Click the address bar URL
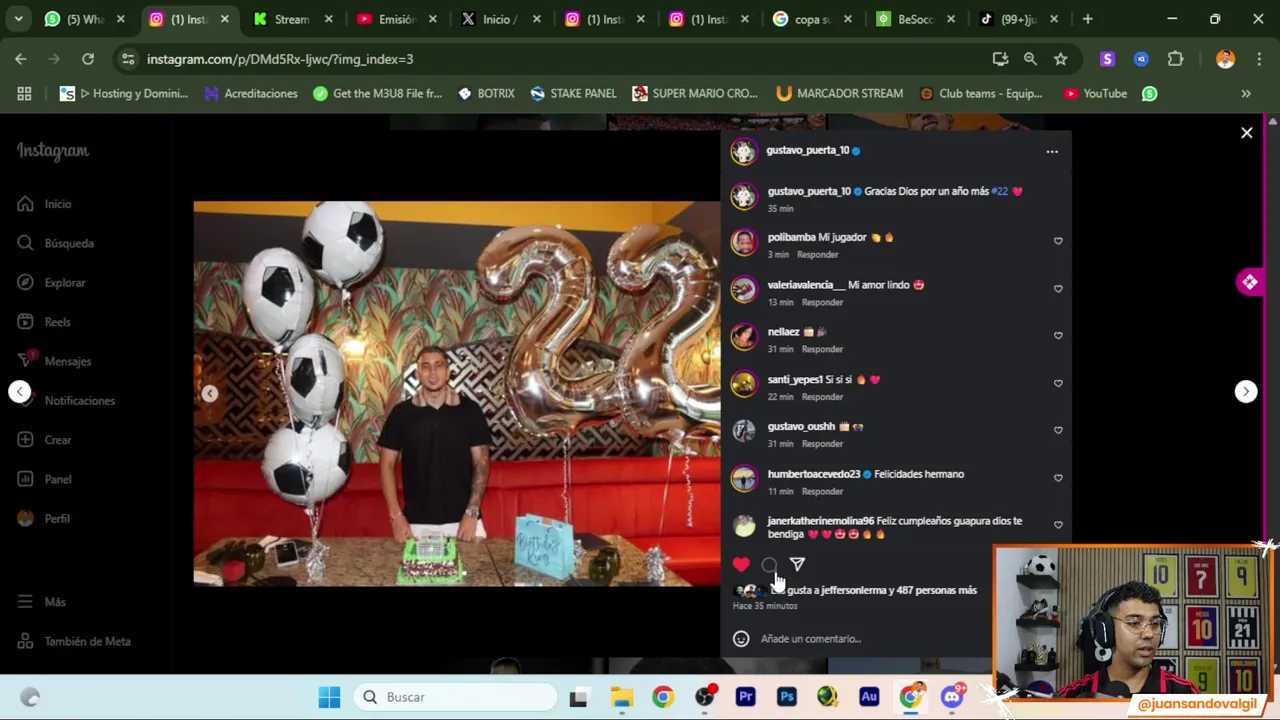This screenshot has height=720, width=1280. (x=280, y=59)
